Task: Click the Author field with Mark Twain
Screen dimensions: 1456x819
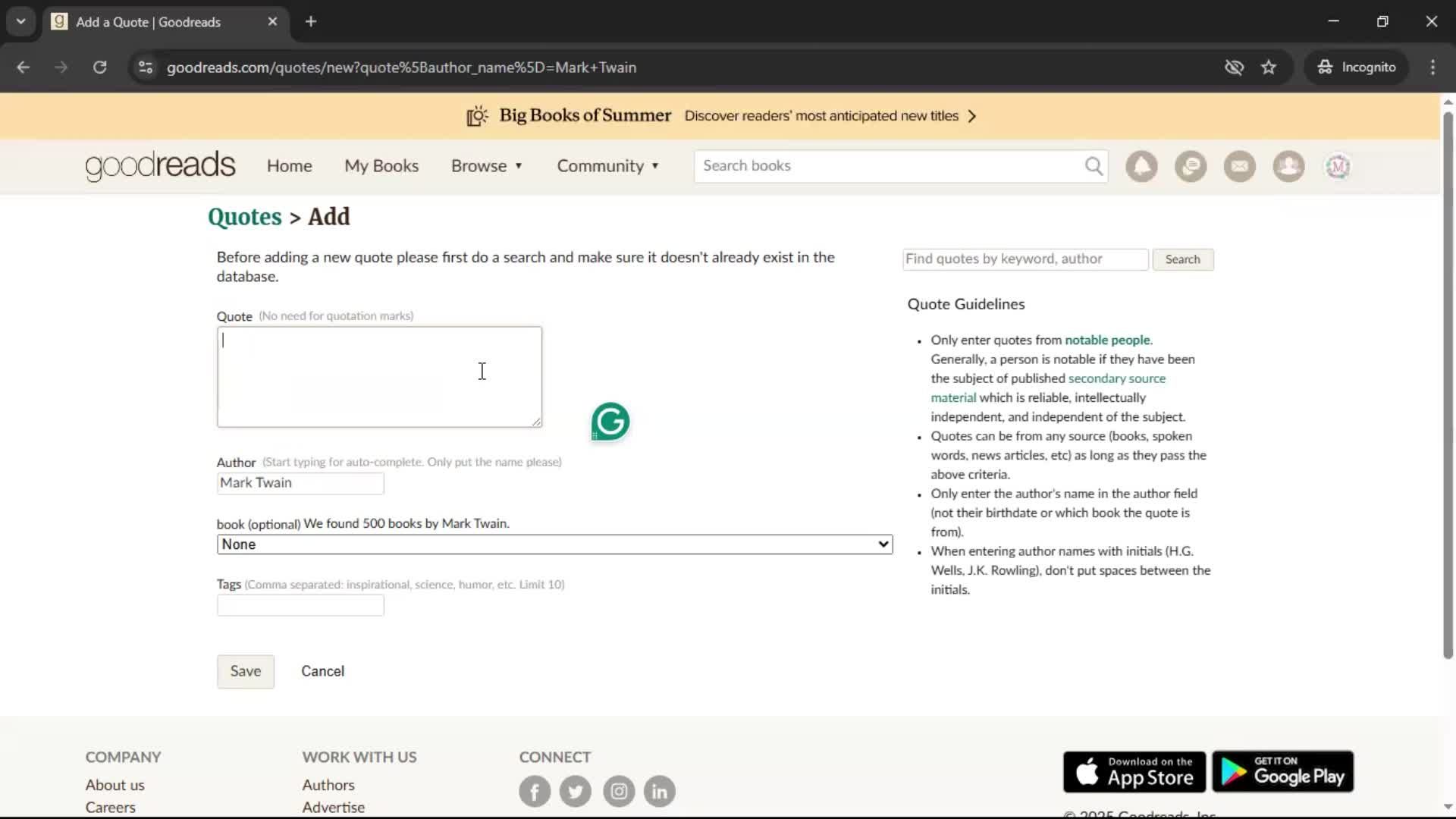Action: click(300, 483)
